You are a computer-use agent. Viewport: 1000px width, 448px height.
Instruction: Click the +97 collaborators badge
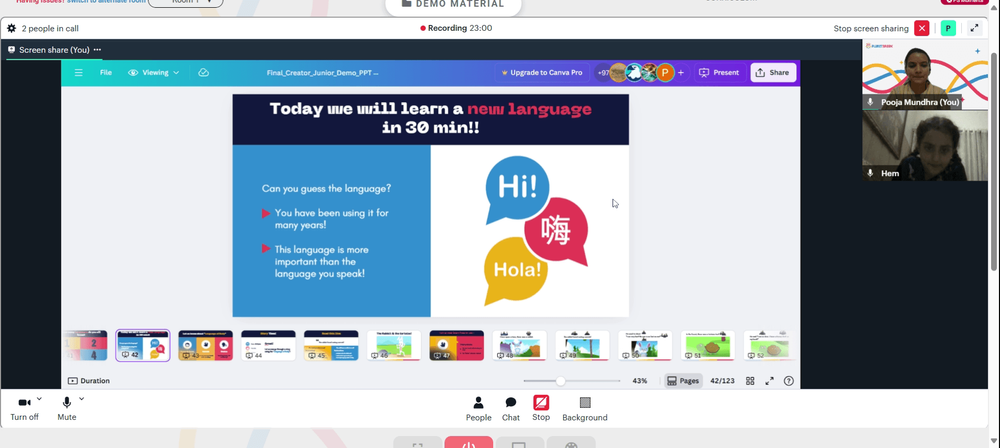coord(603,73)
